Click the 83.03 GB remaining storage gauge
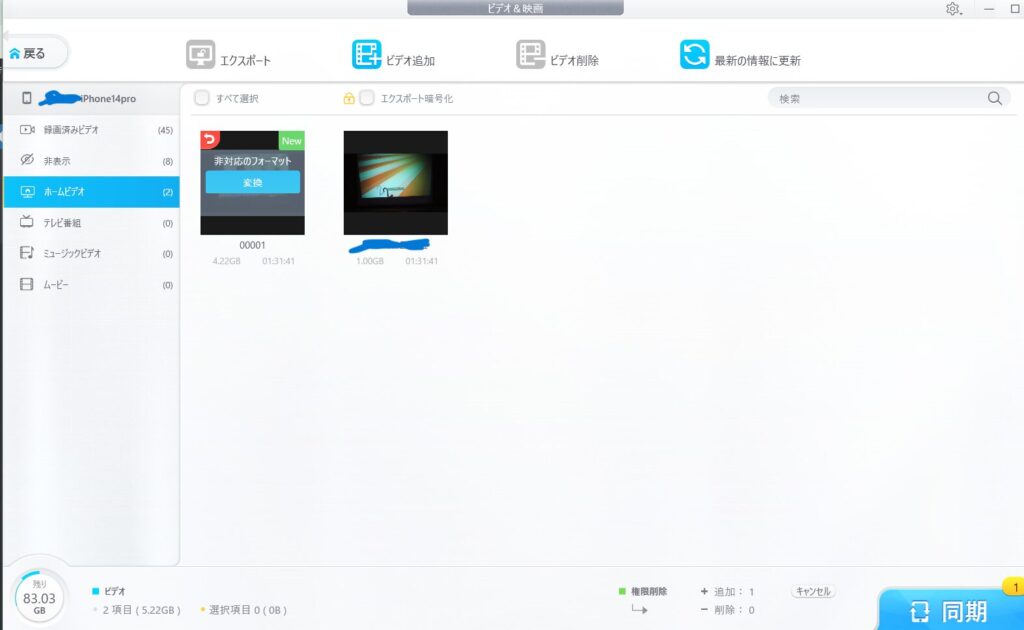The width and height of the screenshot is (1024, 630). tap(39, 599)
